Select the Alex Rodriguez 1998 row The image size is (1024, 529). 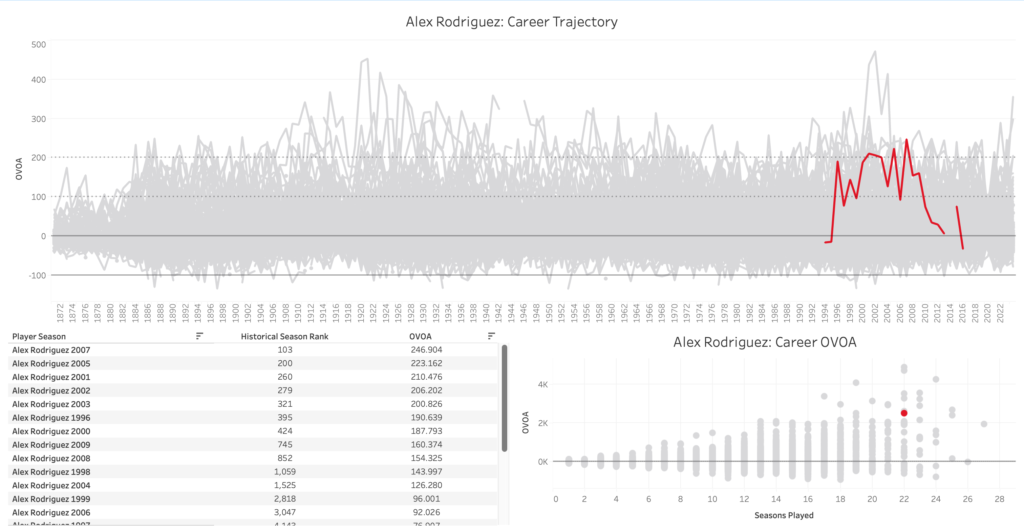(253, 472)
